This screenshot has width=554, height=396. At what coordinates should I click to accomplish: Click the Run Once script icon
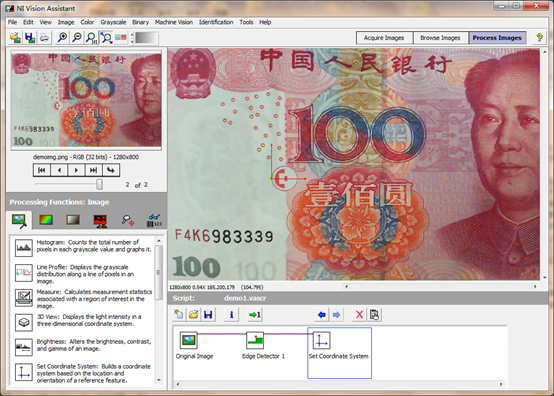[255, 314]
